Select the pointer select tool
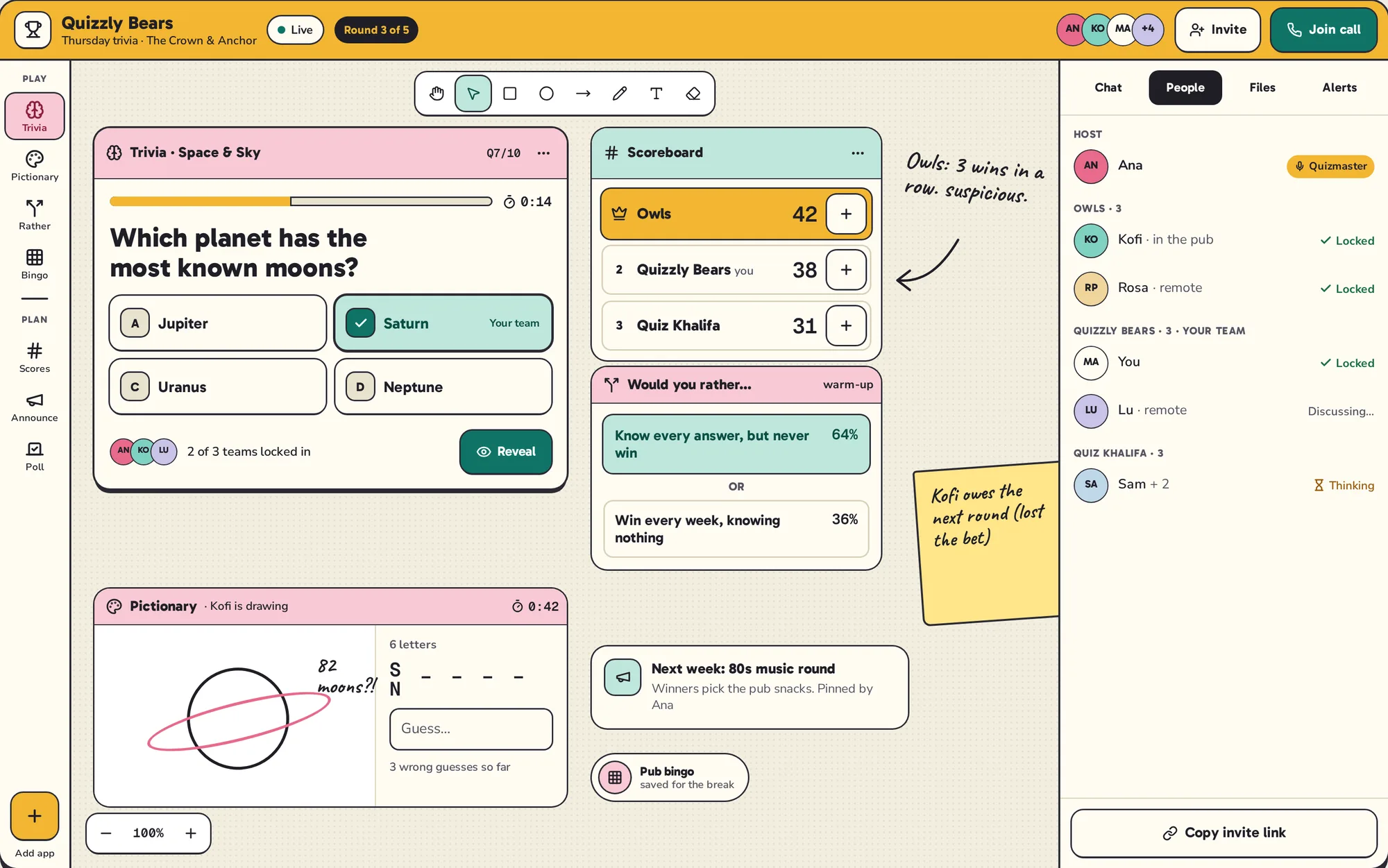The image size is (1388, 868). click(x=473, y=94)
